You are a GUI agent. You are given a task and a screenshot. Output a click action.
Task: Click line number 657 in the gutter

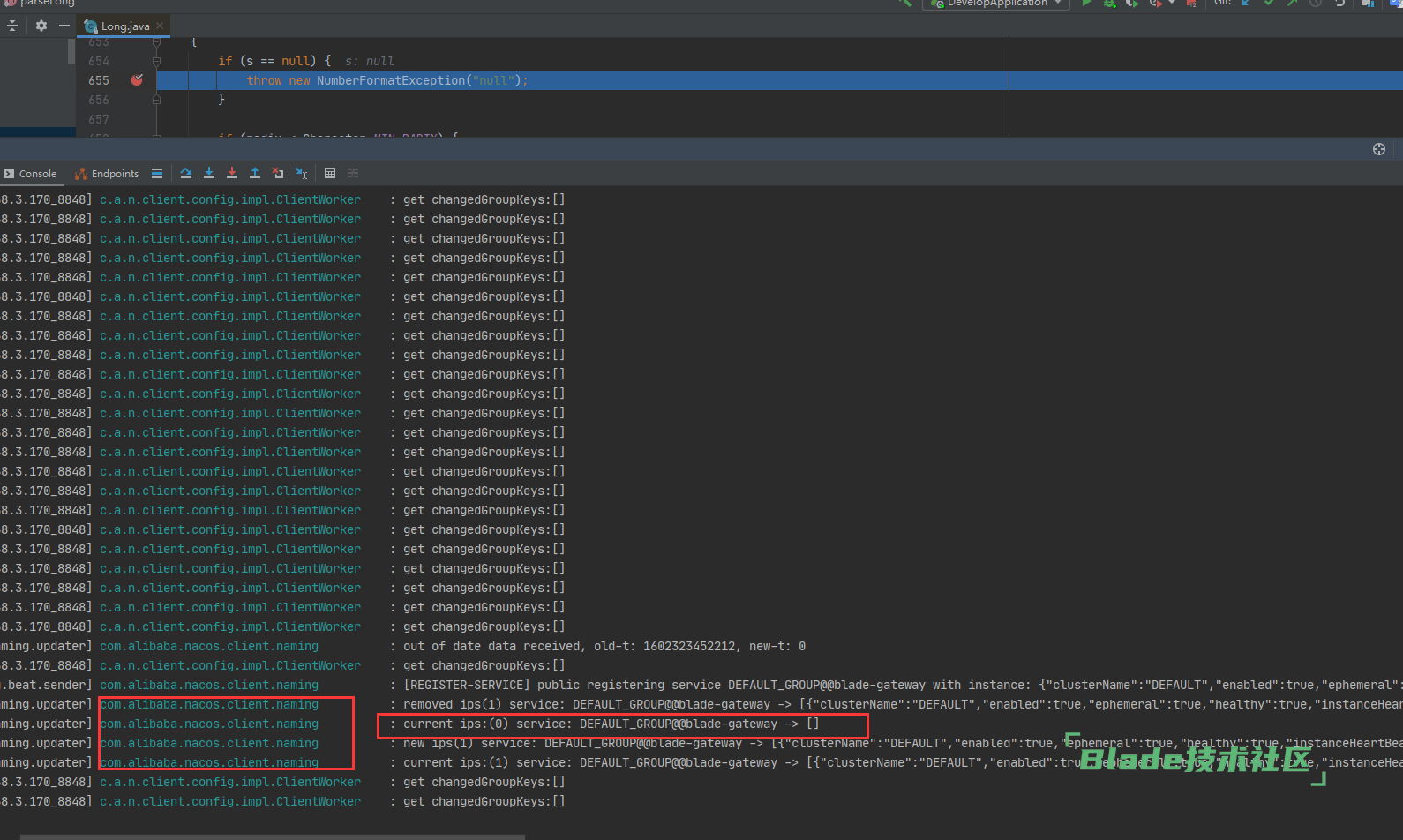(x=99, y=119)
